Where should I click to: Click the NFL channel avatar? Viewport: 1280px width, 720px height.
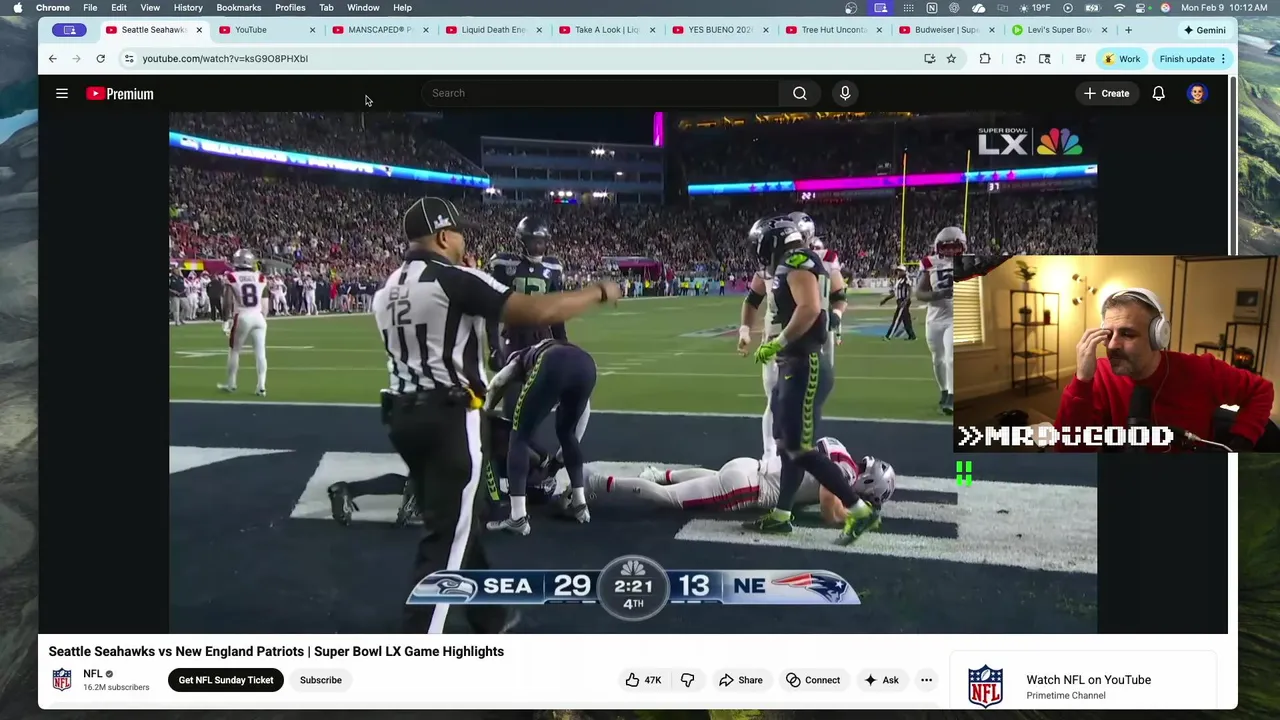click(62, 680)
